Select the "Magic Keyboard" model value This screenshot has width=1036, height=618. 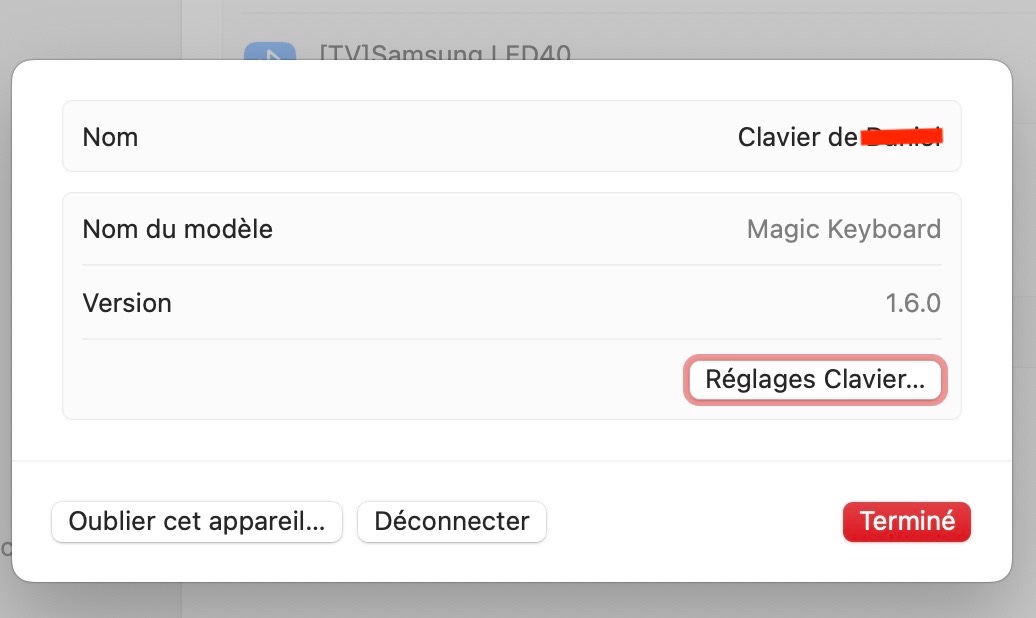[x=843, y=229]
